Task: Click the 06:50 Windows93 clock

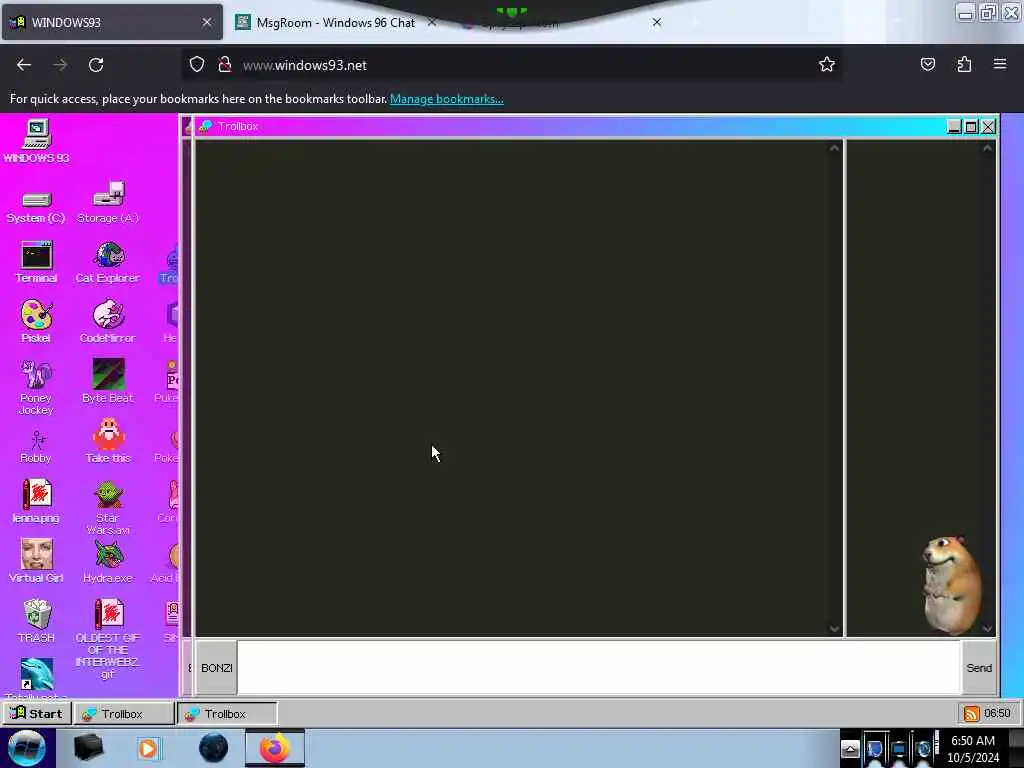Action: click(997, 713)
